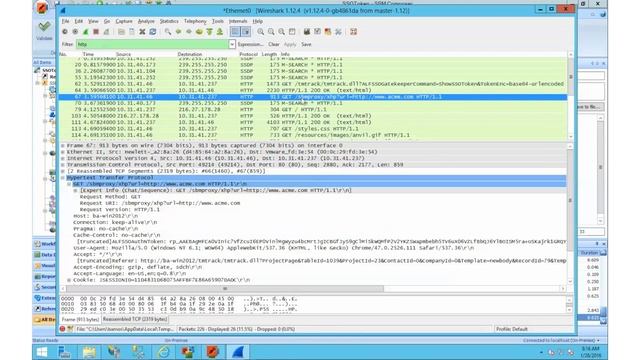Expand the Cookie: JSESSIONID row
The image size is (640, 360).
click(69, 280)
